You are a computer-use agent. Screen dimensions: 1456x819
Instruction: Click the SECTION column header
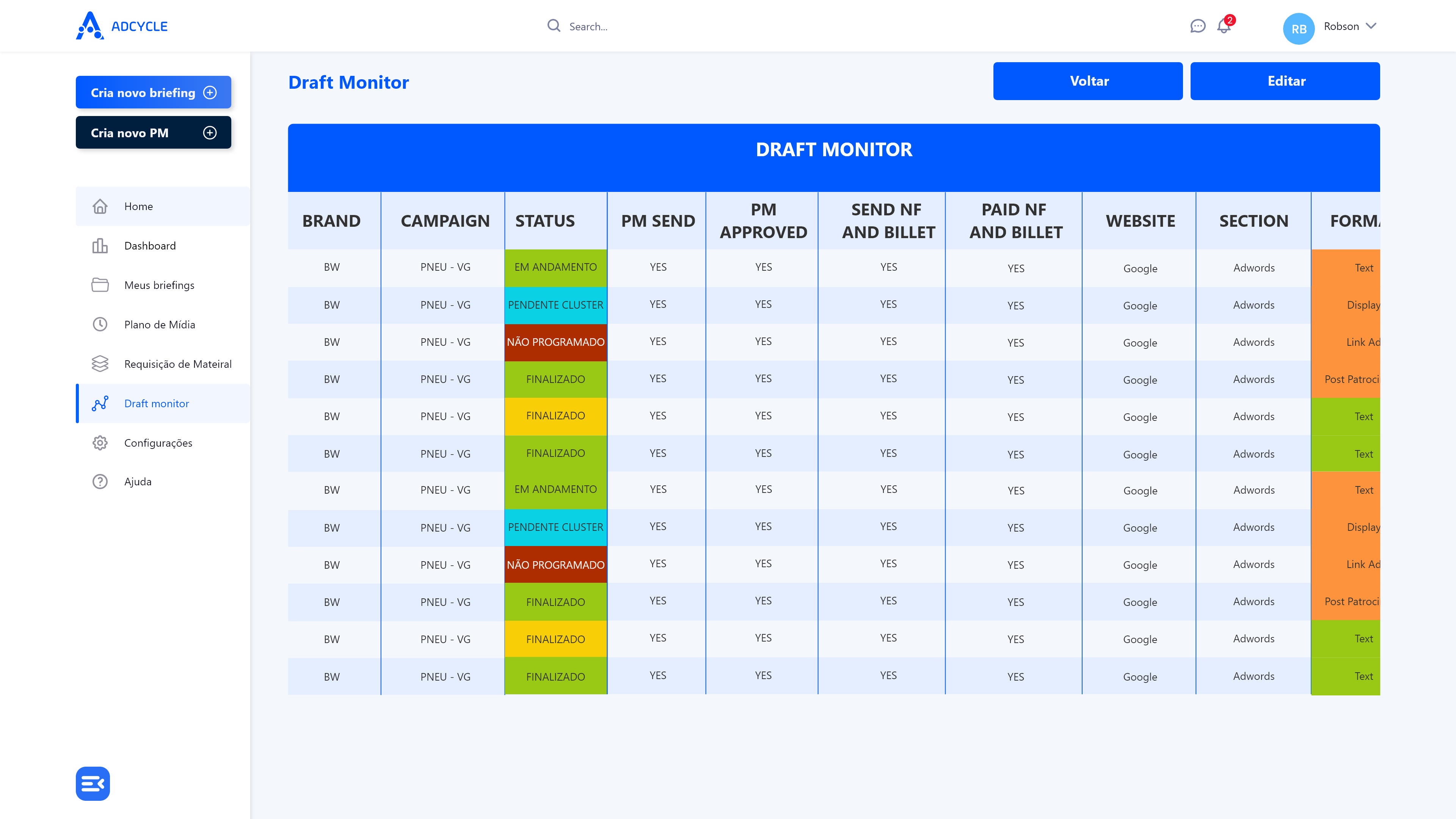pyautogui.click(x=1254, y=220)
